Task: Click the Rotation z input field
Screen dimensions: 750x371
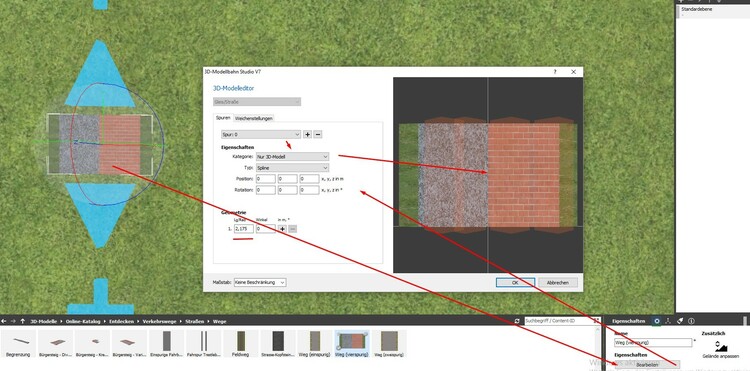Action: pos(309,190)
